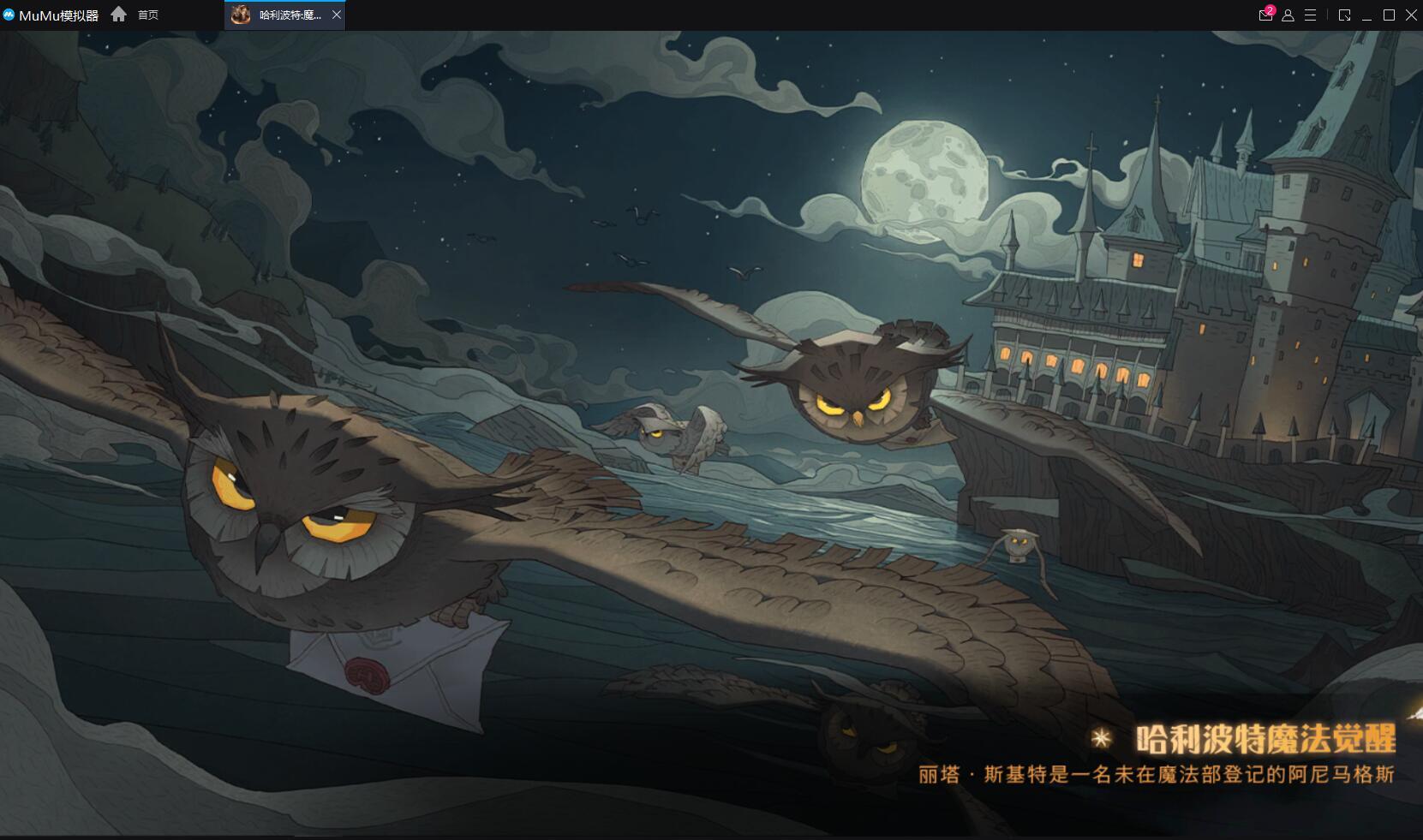The width and height of the screenshot is (1423, 840).
Task: Click the loading tip text 丽塔·斯基特
Action: (1157, 775)
